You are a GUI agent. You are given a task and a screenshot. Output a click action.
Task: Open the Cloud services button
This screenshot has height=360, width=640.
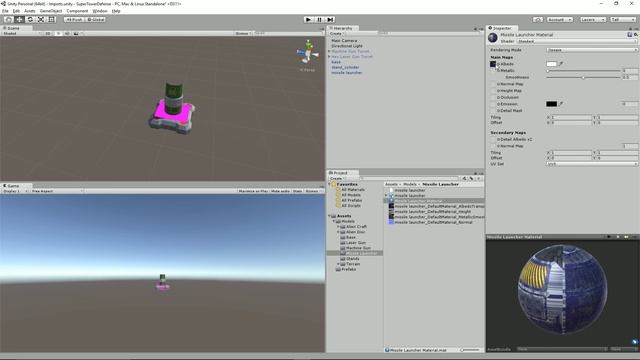pos(538,19)
